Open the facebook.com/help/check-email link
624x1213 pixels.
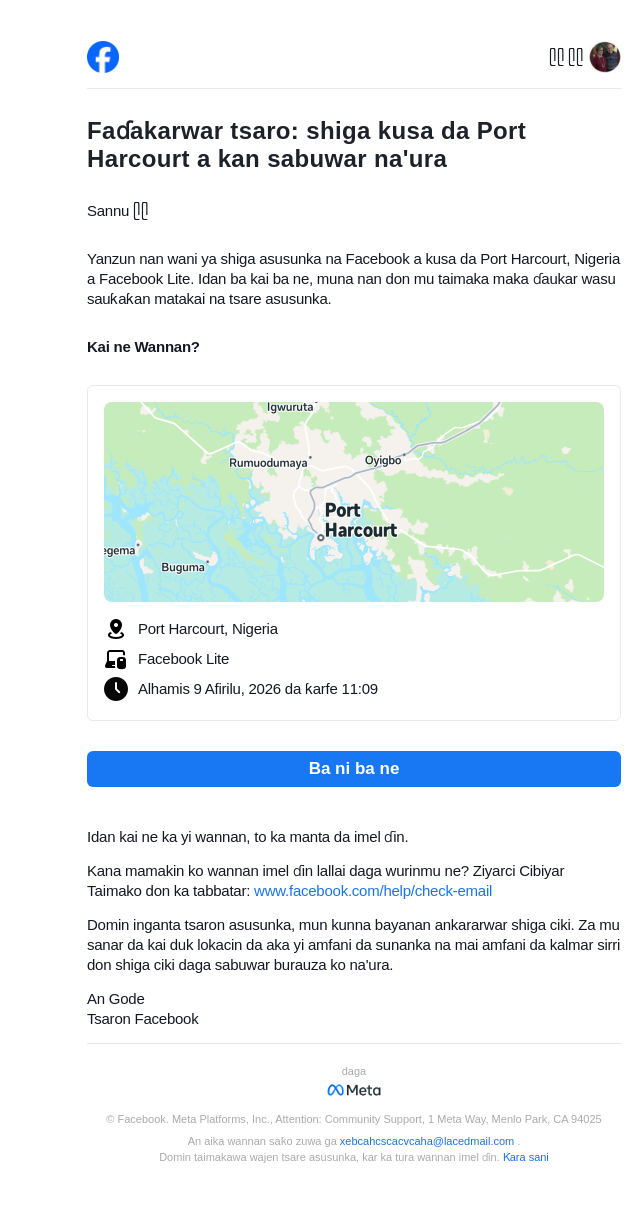tap(373, 891)
